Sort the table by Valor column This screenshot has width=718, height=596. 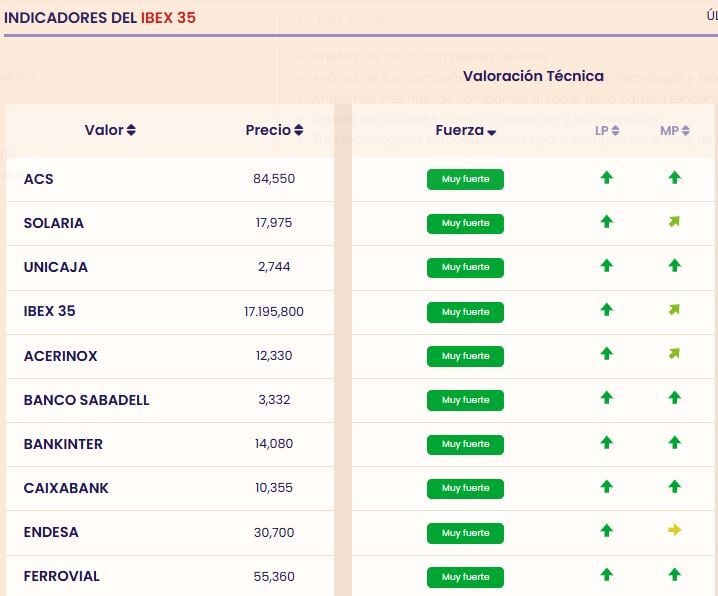[x=110, y=130]
